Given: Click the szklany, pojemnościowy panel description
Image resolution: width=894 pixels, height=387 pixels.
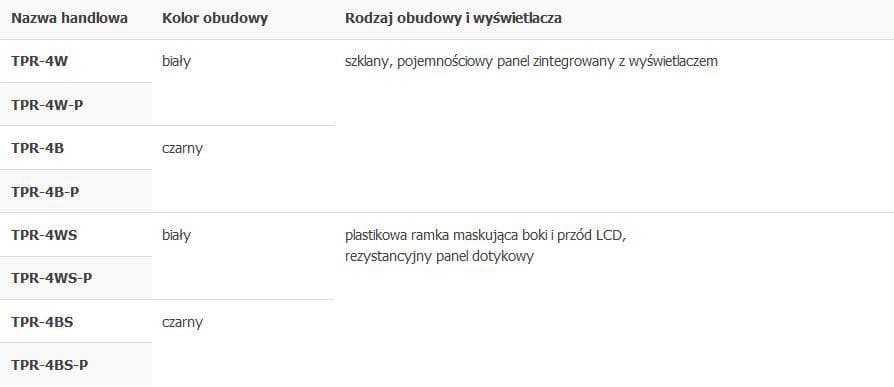Looking at the screenshot, I should click(x=531, y=62).
